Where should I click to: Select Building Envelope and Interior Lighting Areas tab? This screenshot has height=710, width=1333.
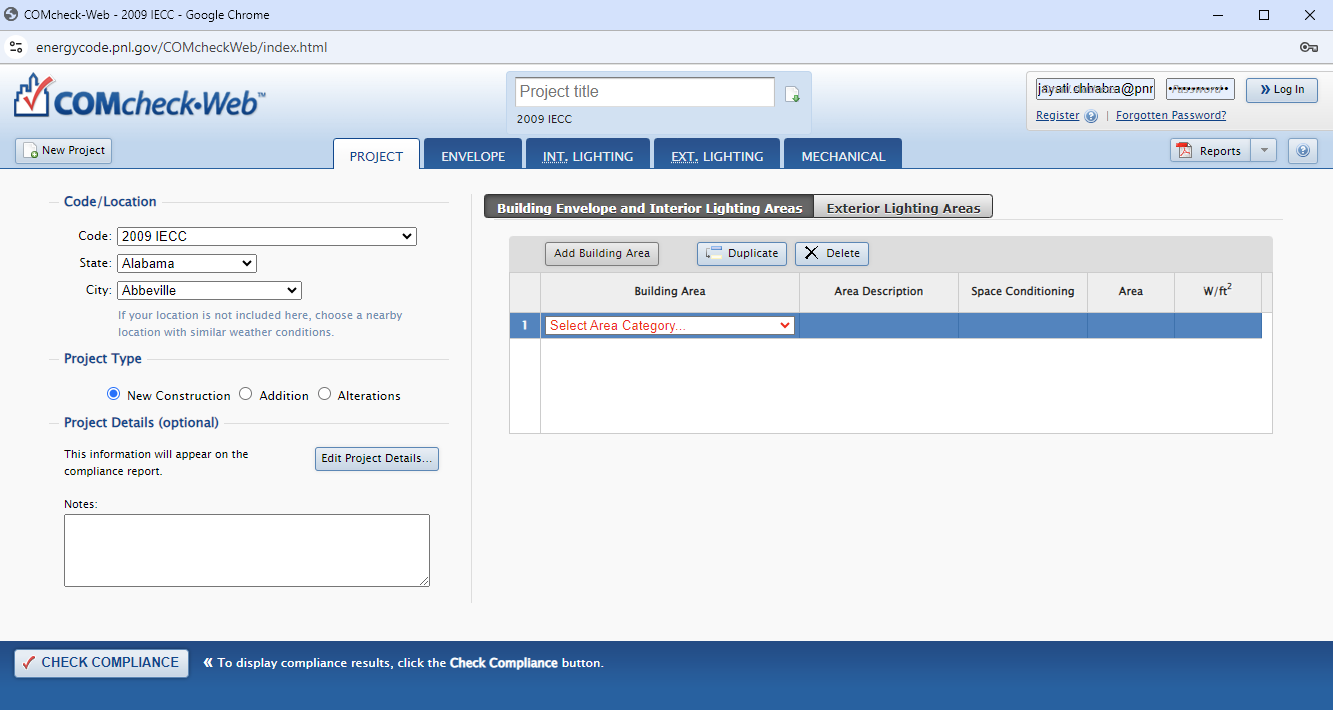tap(649, 207)
